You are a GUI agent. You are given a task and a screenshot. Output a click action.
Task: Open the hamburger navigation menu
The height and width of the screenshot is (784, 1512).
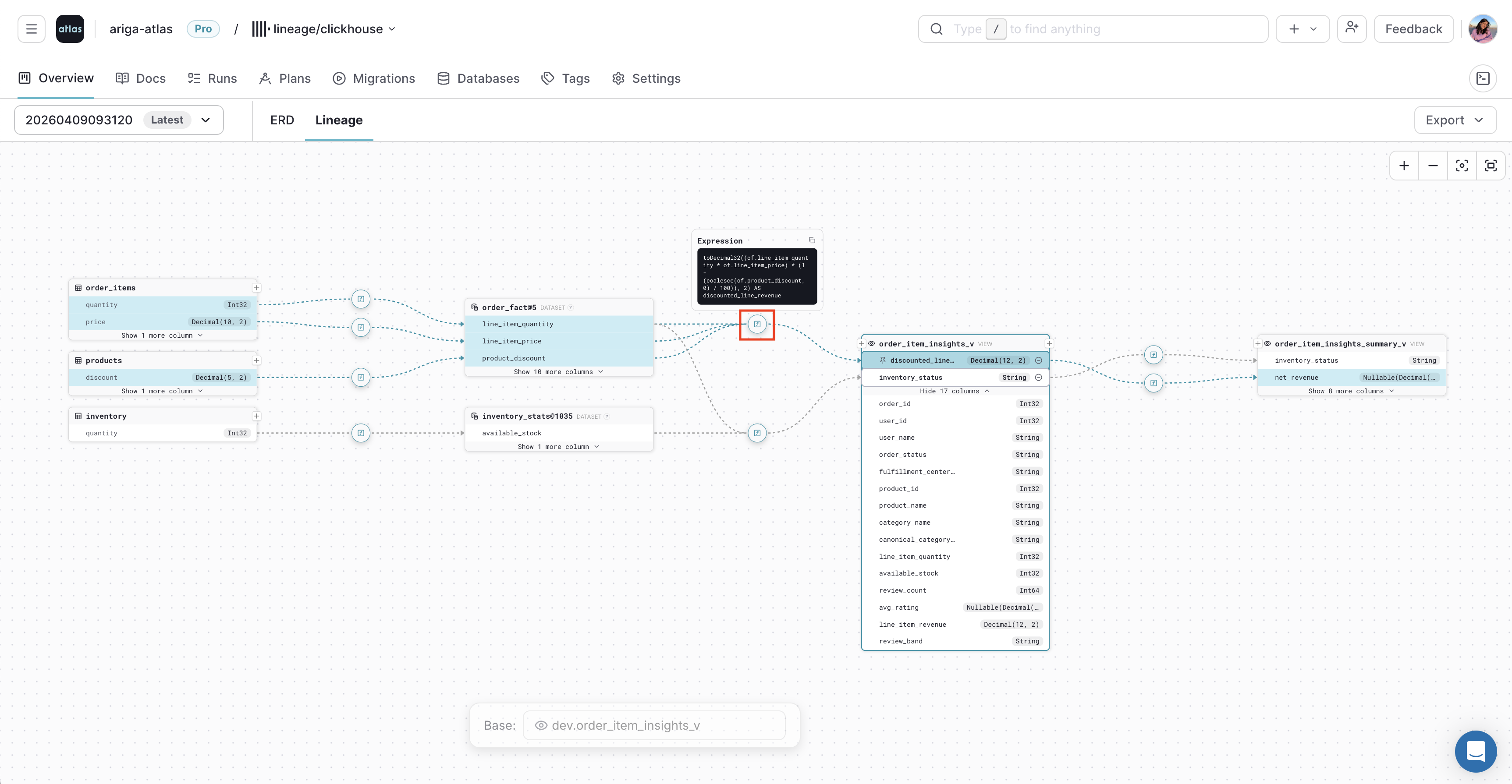(31, 28)
